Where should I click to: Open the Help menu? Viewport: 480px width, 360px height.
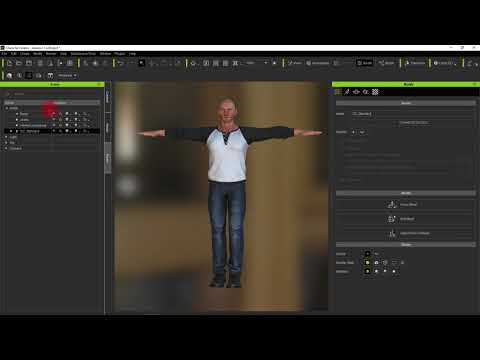click(132, 54)
